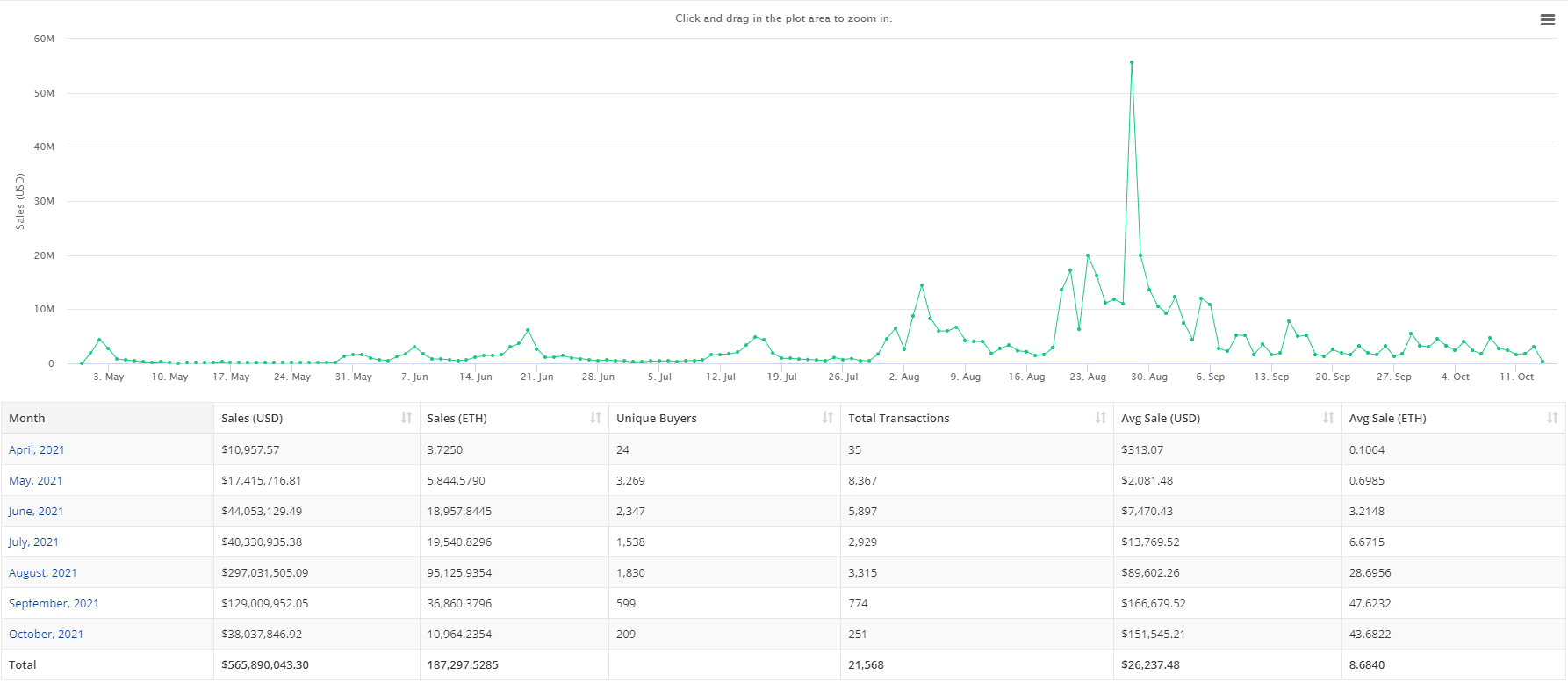
Task: Click the Sales (USD) vertical axis title
Action: coord(20,202)
